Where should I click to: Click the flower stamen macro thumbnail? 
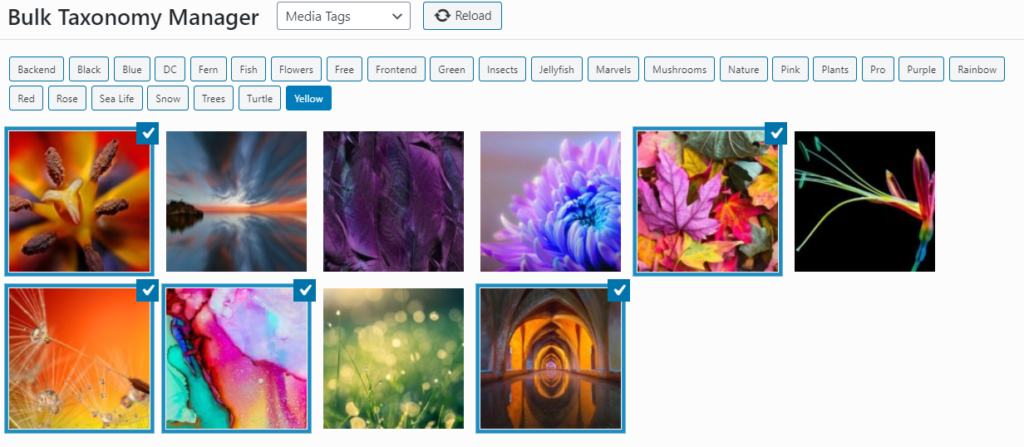[x=80, y=201]
